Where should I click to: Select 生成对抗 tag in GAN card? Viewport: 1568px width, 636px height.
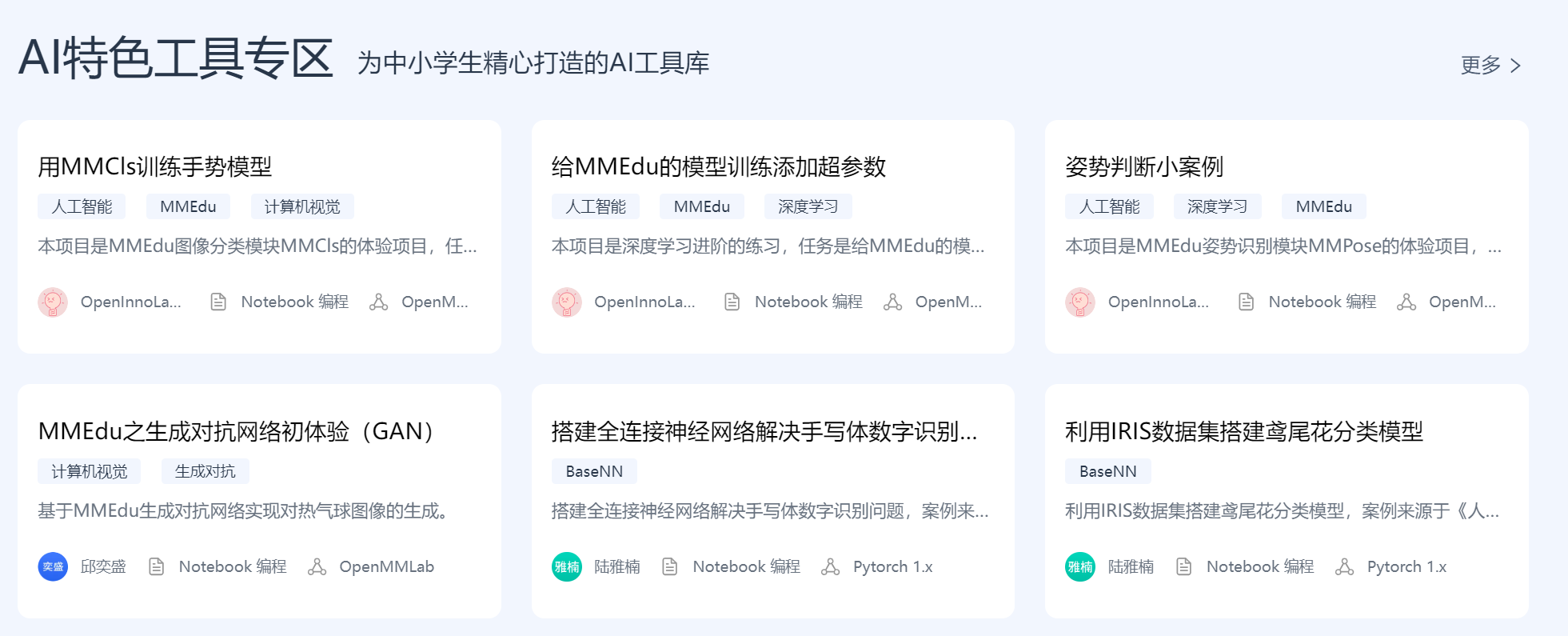coord(205,471)
